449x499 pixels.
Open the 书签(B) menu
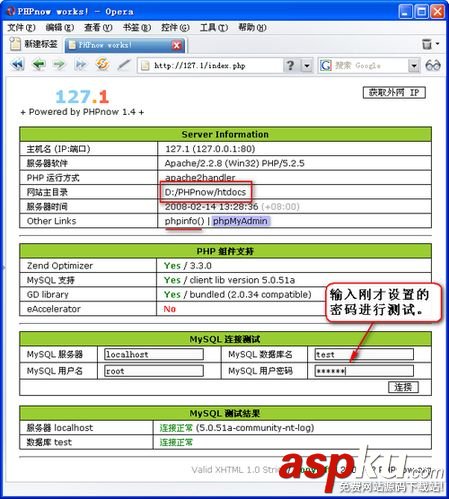click(x=137, y=28)
